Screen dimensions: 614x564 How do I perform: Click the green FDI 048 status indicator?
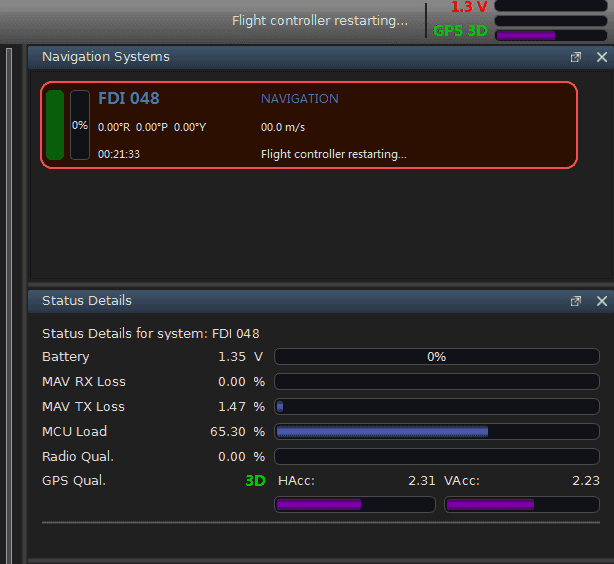[x=55, y=125]
